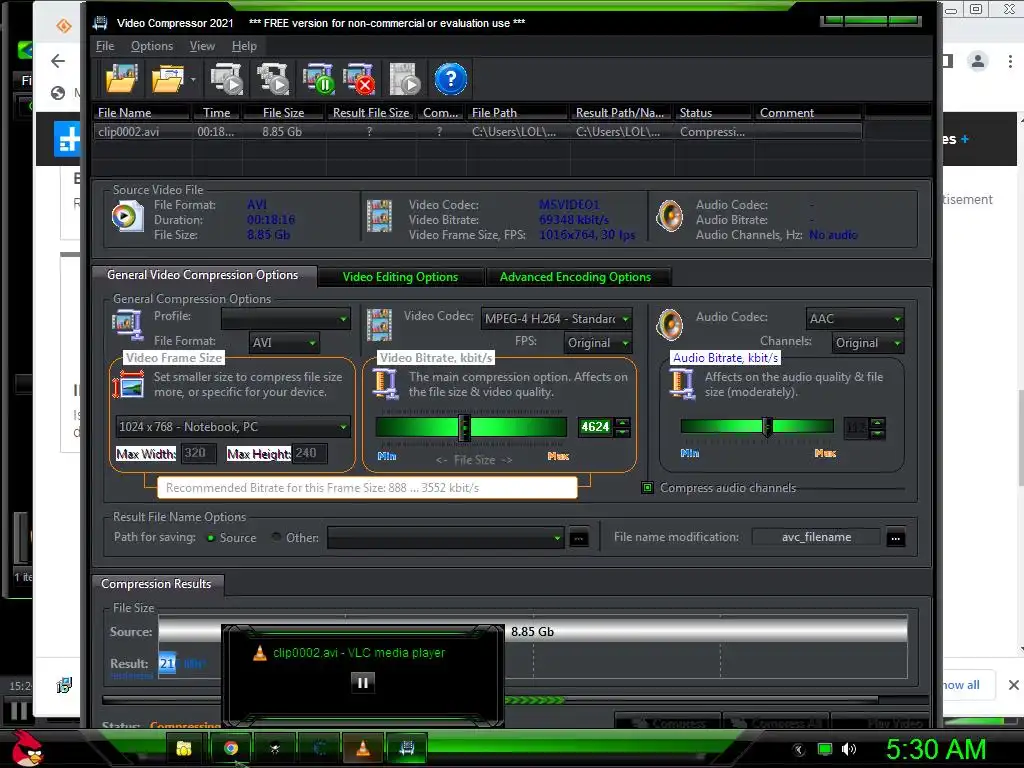Click Source Video File play-disc icon
This screenshot has height=768, width=1024.
(x=127, y=216)
